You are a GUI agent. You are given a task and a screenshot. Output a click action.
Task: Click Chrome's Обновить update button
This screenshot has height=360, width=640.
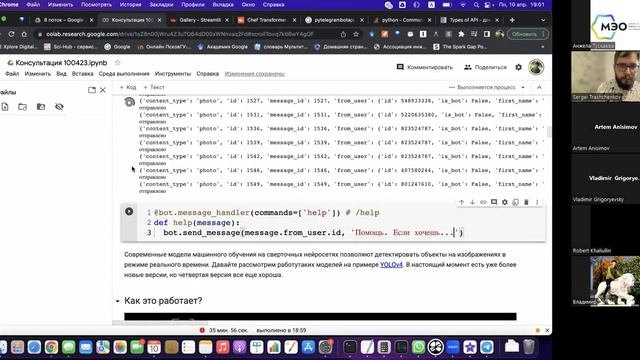tap(527, 34)
